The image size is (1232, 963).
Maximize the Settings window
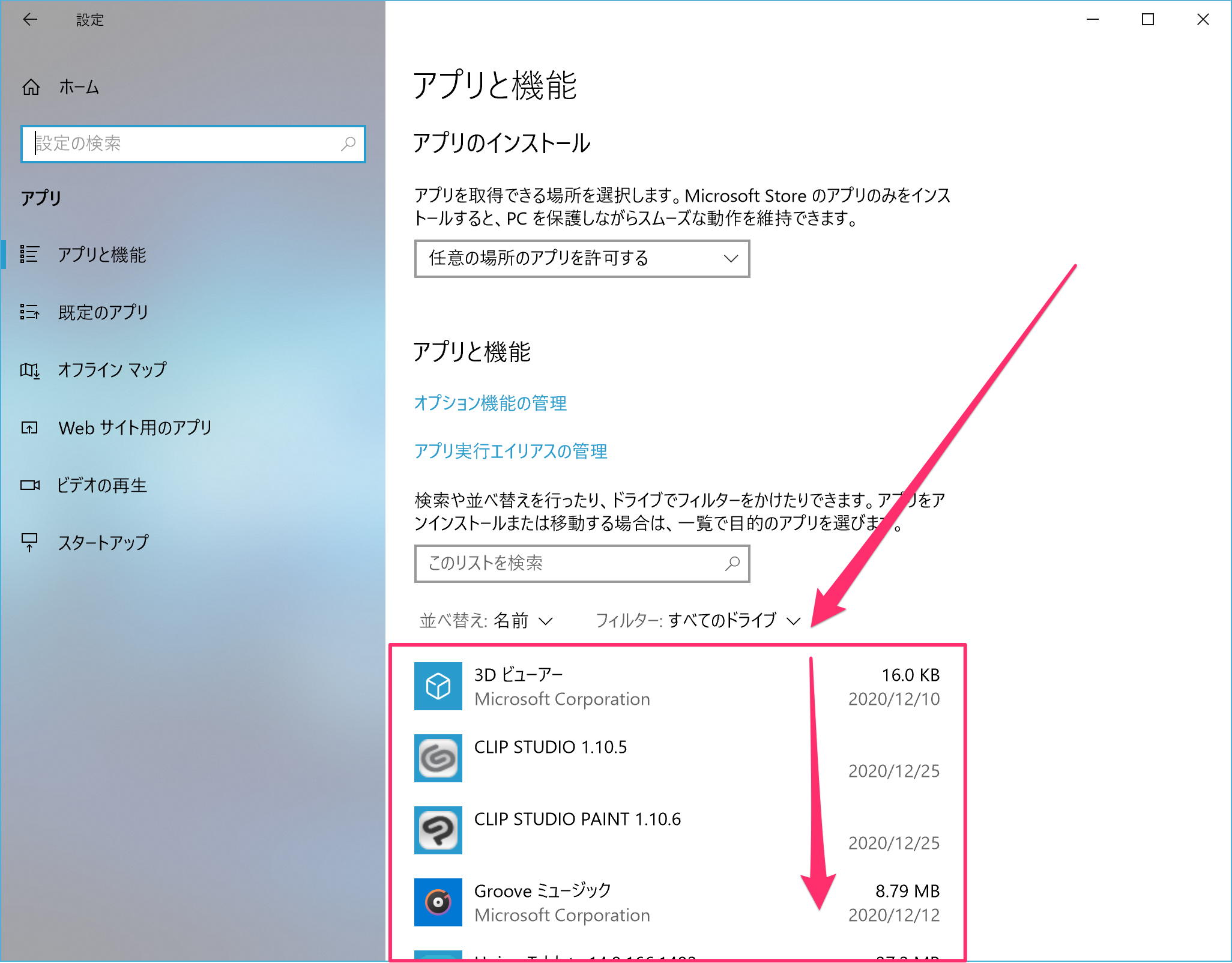(x=1148, y=20)
